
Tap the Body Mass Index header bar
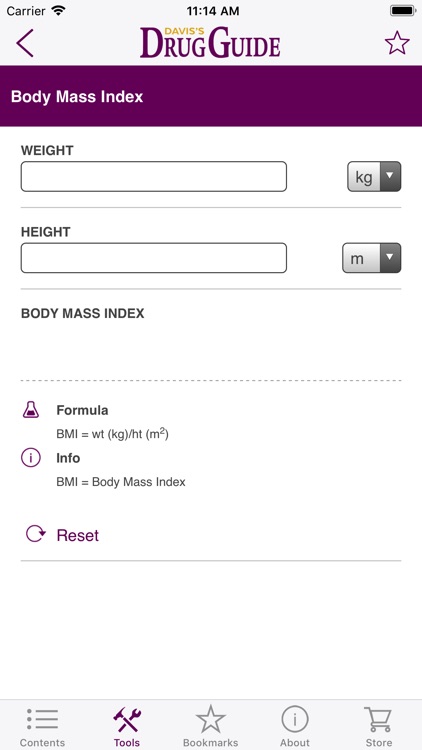point(211,96)
